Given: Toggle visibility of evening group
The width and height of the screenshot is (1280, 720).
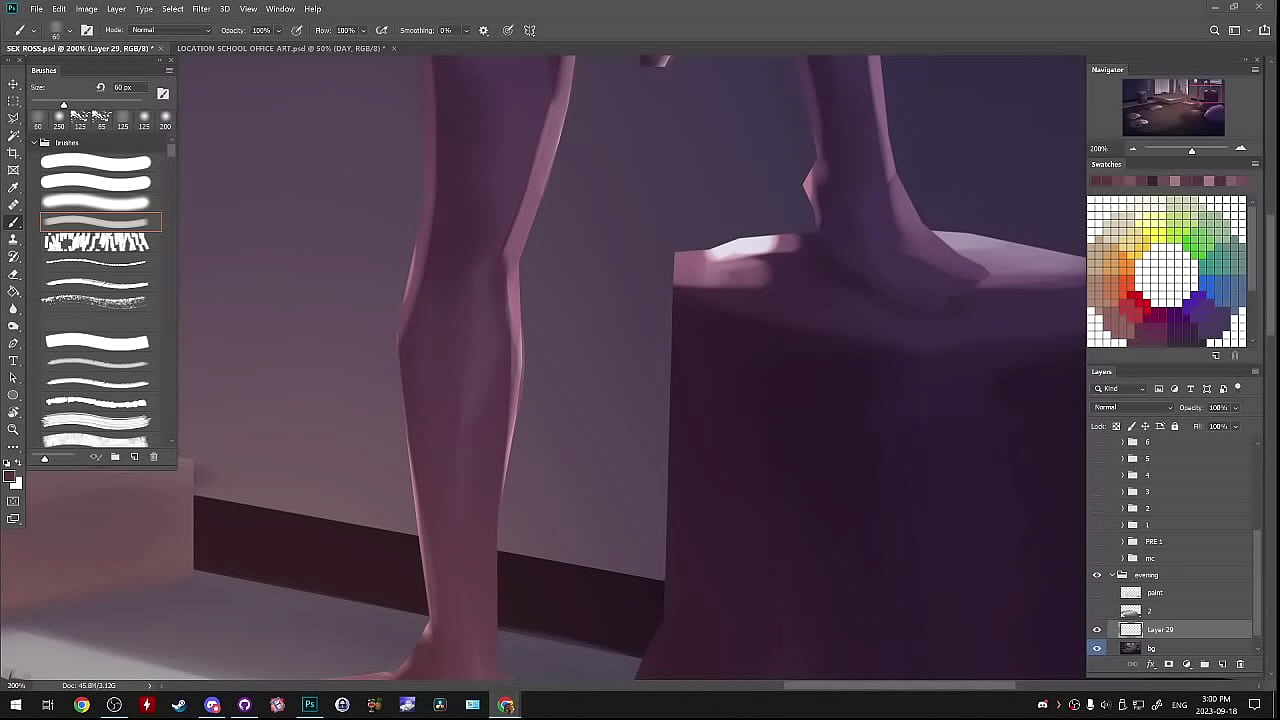Looking at the screenshot, I should (x=1097, y=575).
